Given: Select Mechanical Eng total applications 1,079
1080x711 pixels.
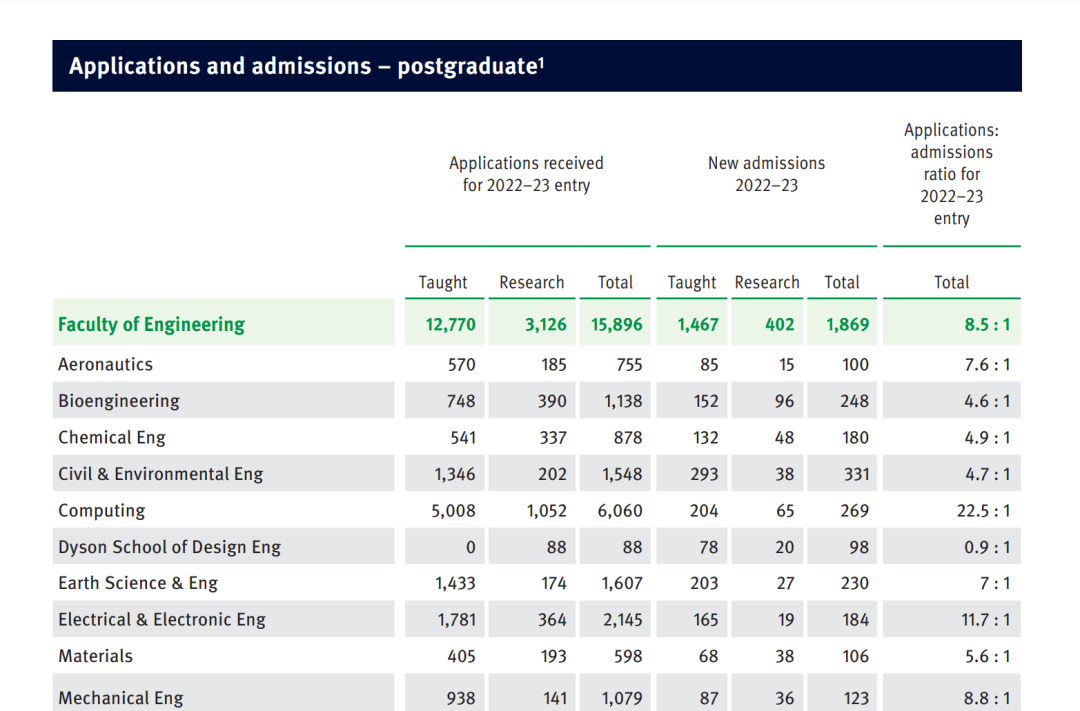Looking at the screenshot, I should point(622,699).
